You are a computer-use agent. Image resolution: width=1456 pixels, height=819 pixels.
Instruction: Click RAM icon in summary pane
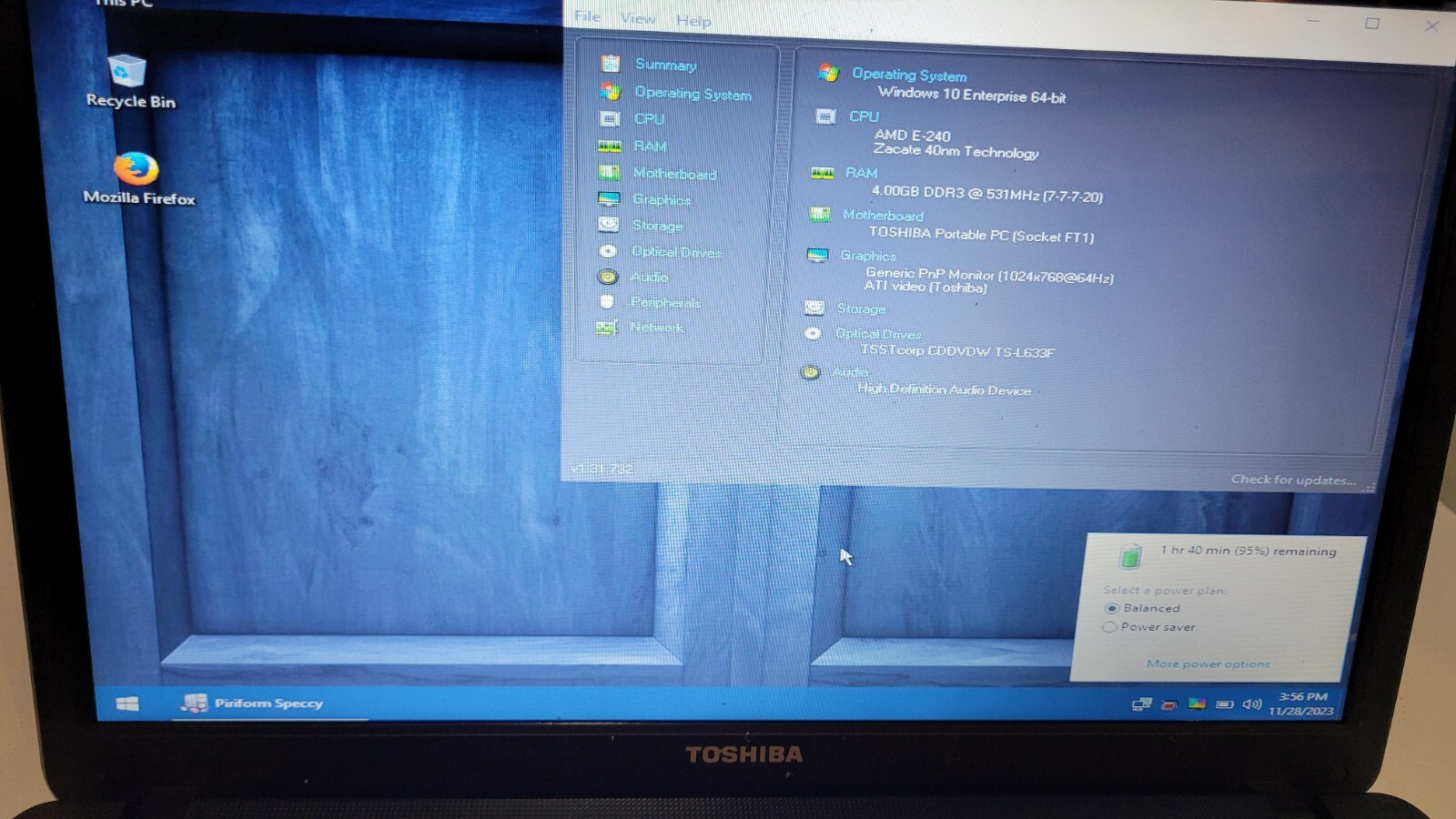point(822,172)
